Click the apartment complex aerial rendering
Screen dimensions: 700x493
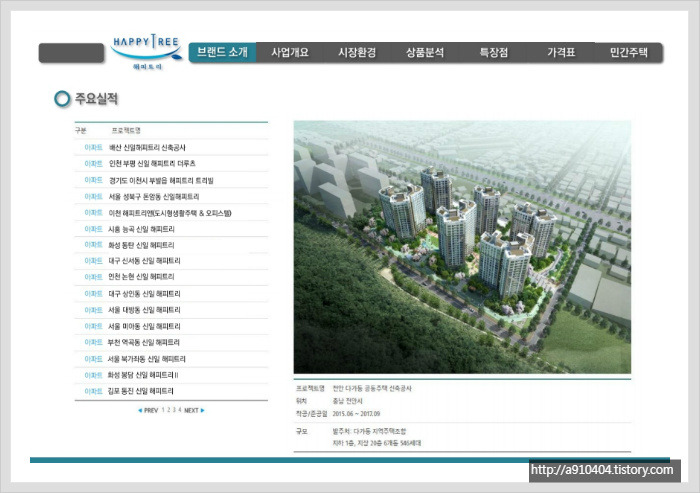click(x=462, y=247)
